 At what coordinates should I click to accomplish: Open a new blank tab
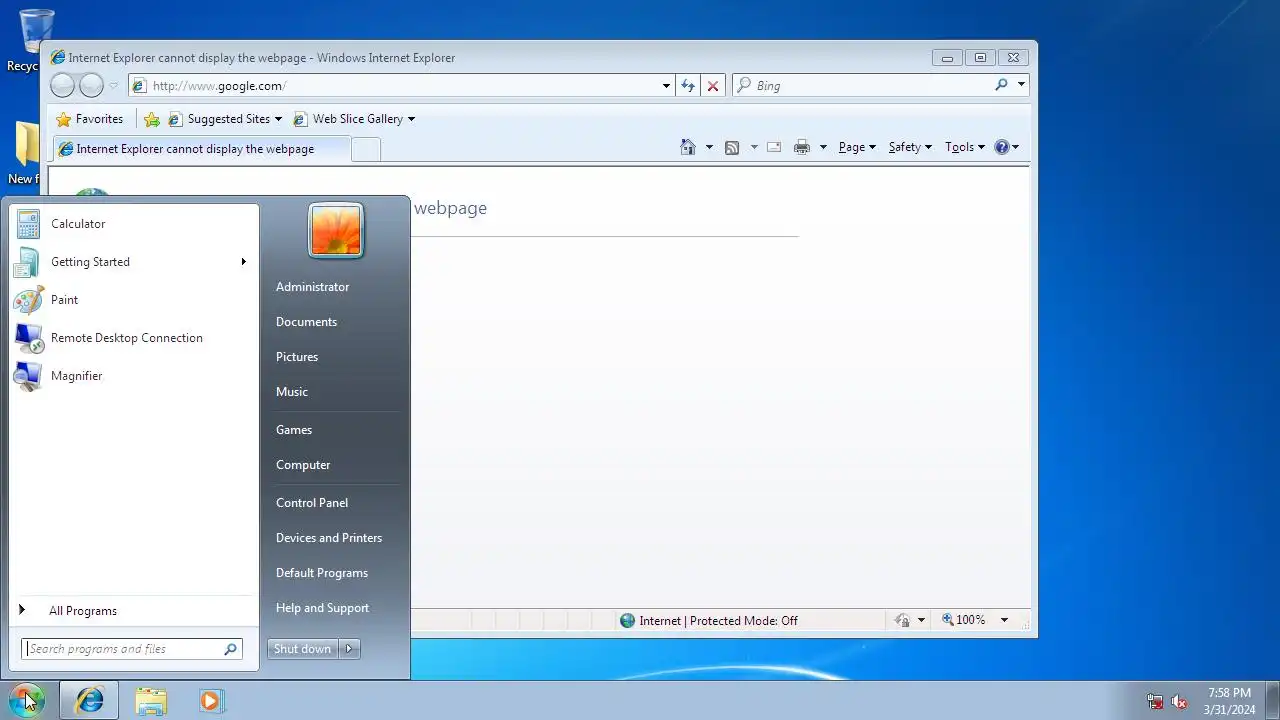coord(366,150)
